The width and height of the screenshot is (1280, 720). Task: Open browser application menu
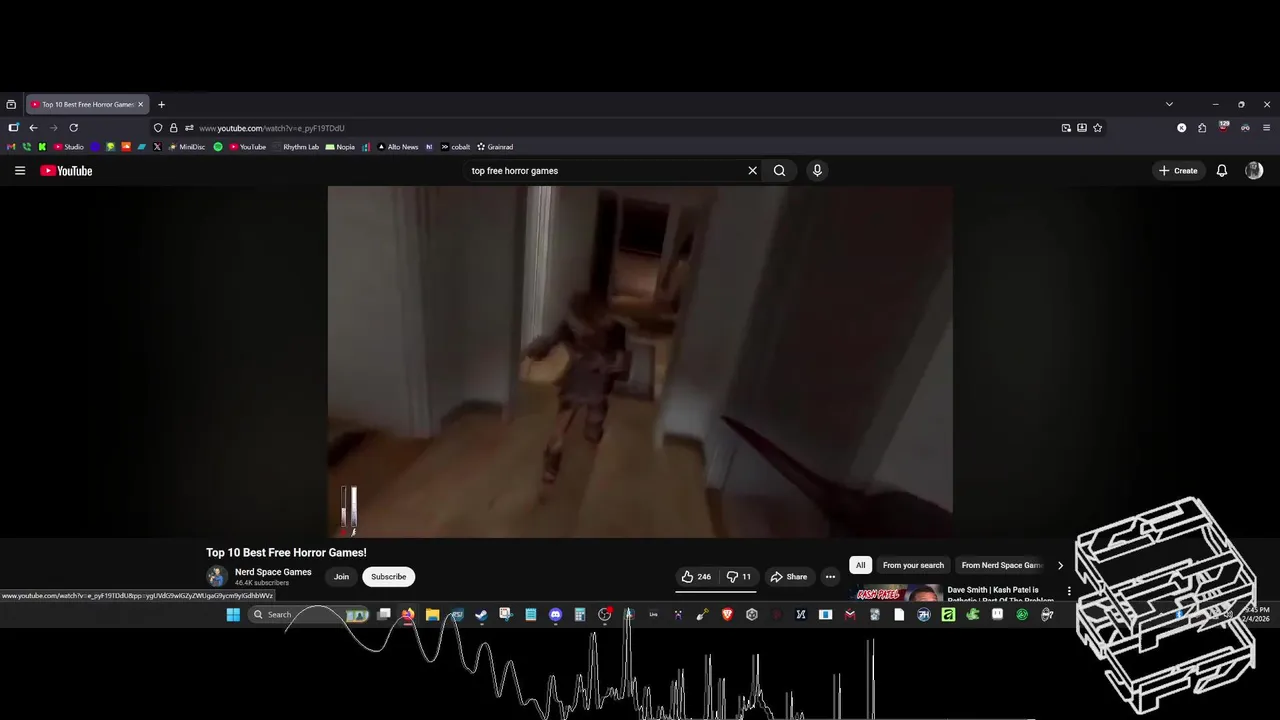[1267, 128]
